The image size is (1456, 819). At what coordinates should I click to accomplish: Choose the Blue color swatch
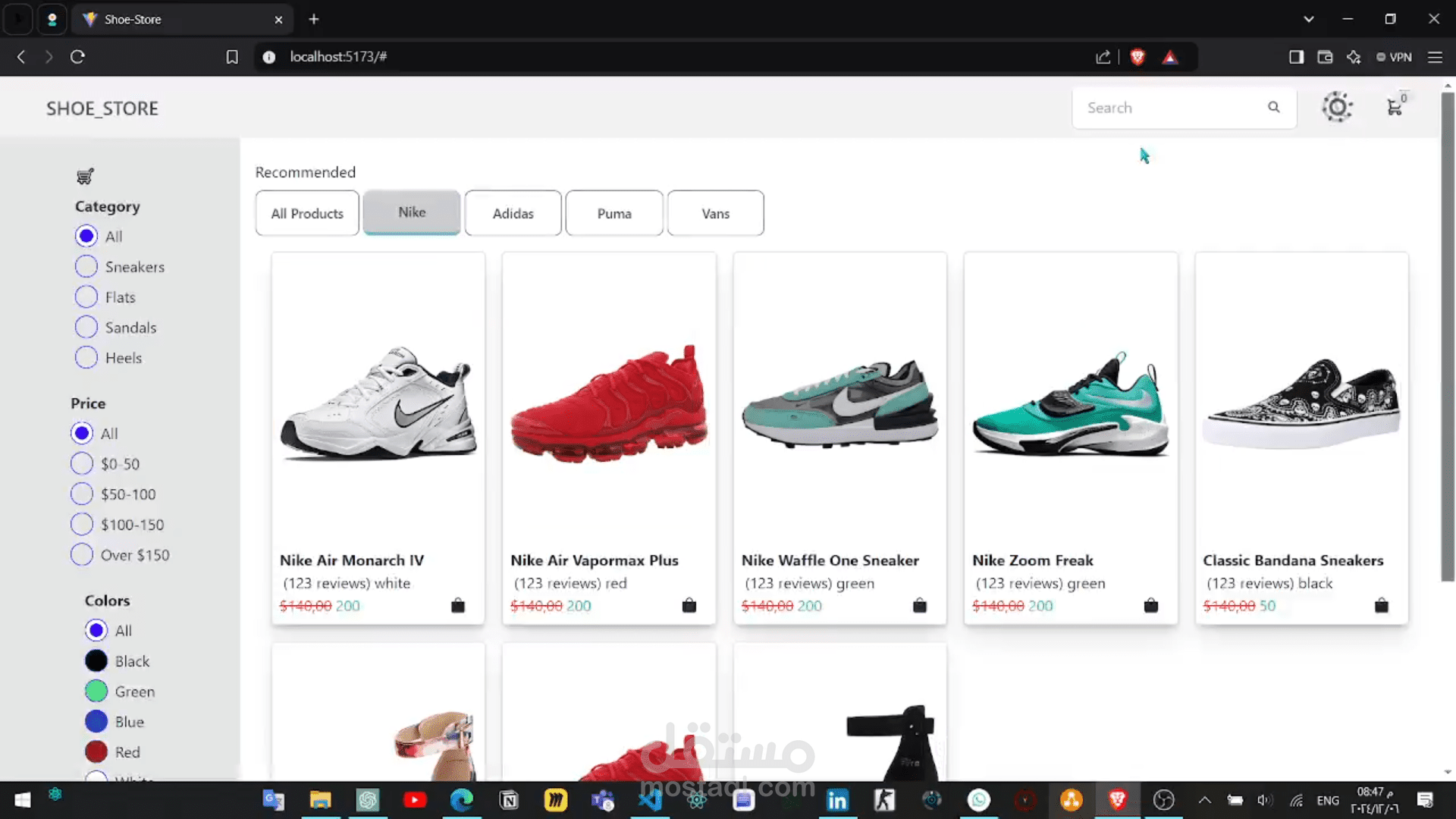click(x=96, y=721)
